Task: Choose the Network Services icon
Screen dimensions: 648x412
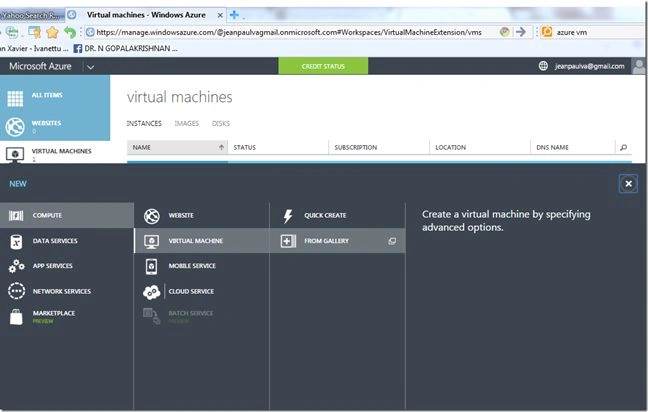Action: (x=17, y=291)
